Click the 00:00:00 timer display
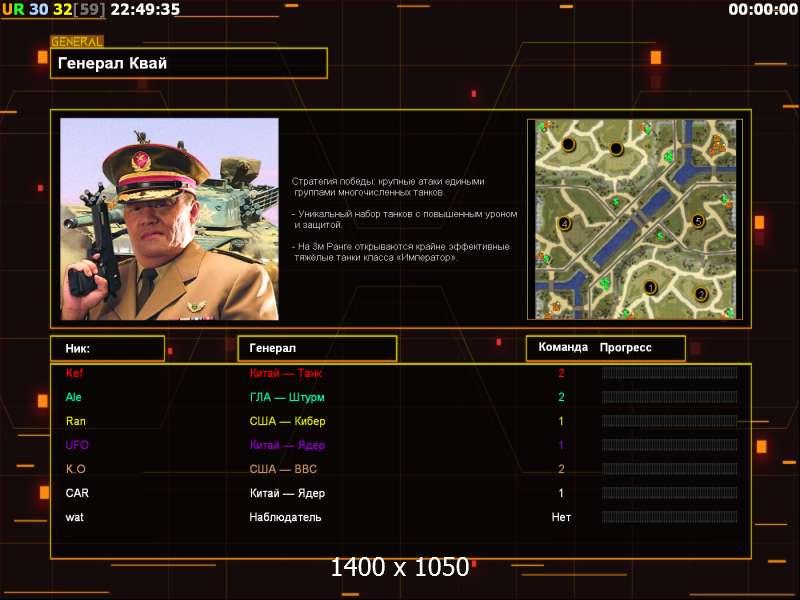 [x=761, y=9]
